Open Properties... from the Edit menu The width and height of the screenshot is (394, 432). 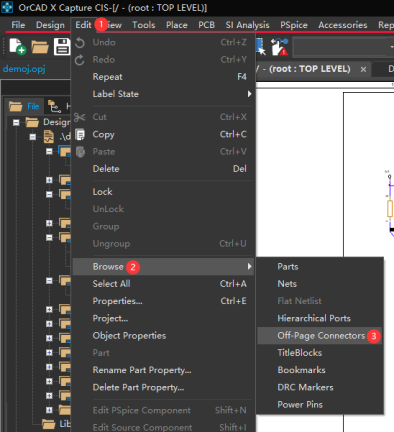pos(163,301)
